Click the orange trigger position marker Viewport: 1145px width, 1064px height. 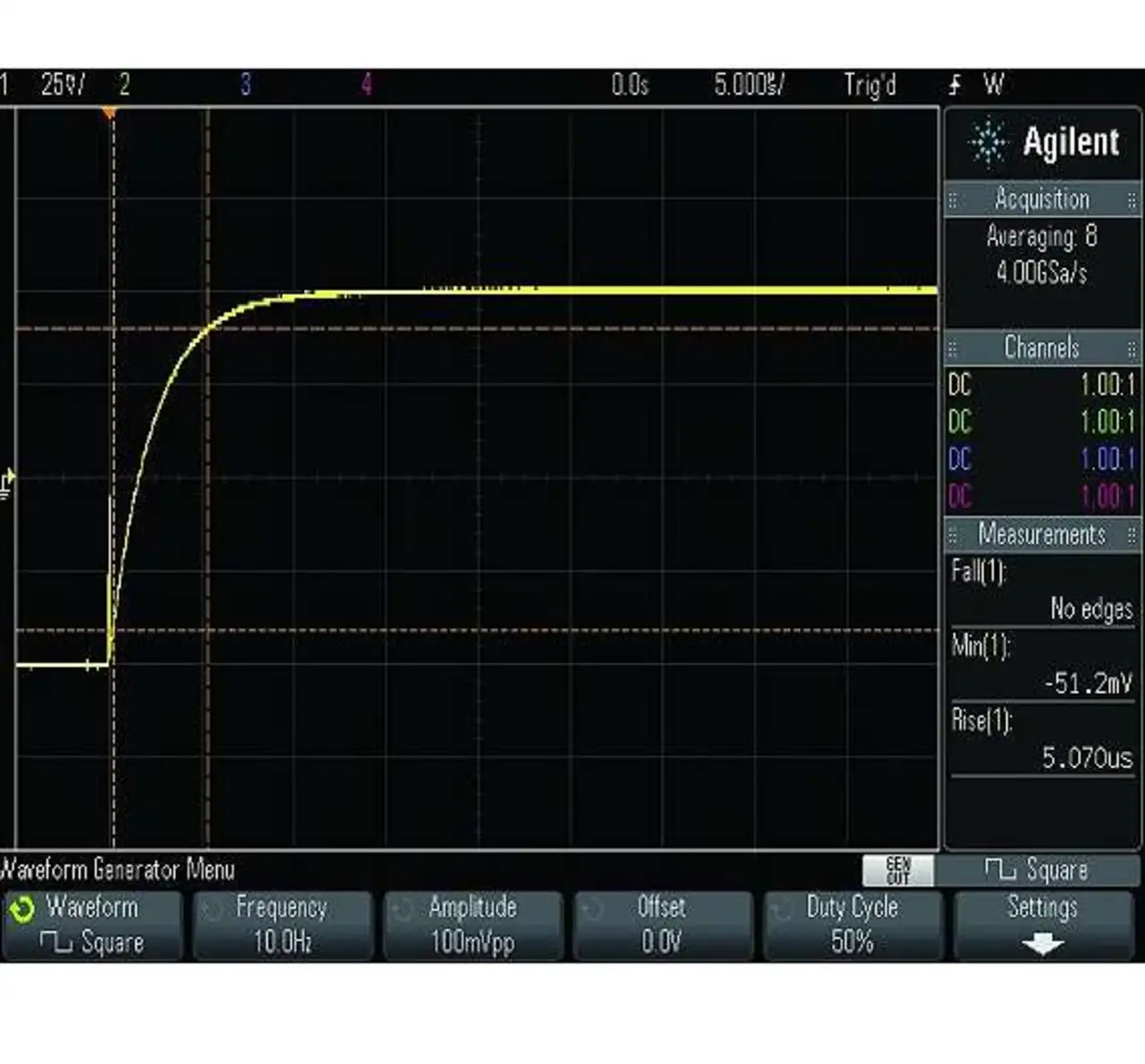[x=109, y=114]
